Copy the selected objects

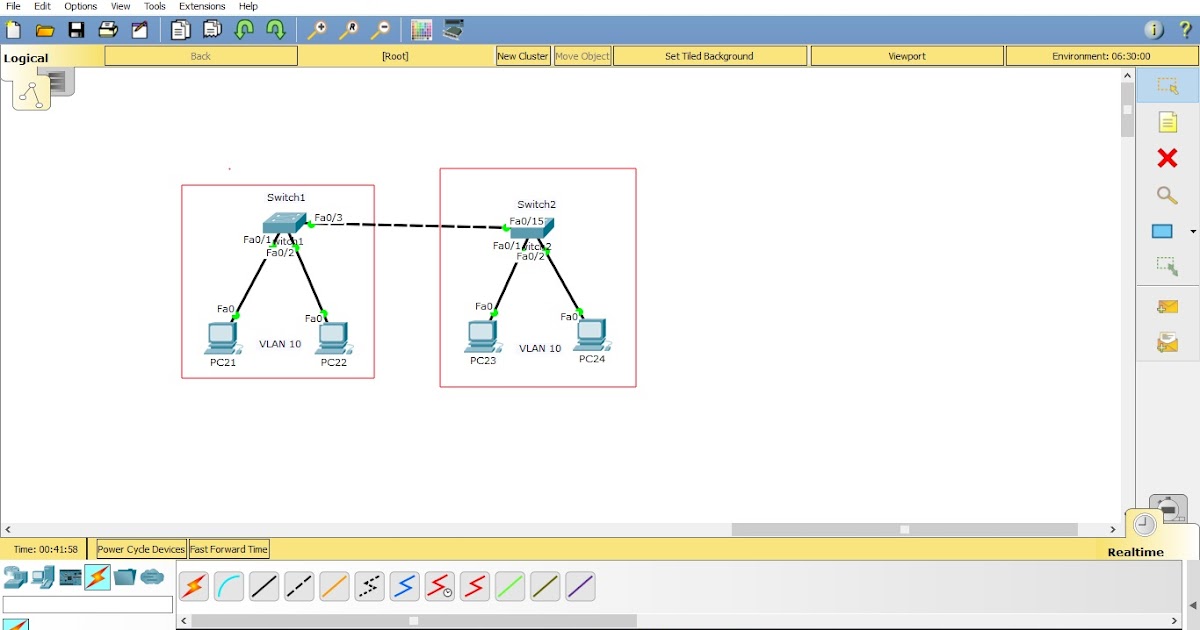pyautogui.click(x=180, y=30)
